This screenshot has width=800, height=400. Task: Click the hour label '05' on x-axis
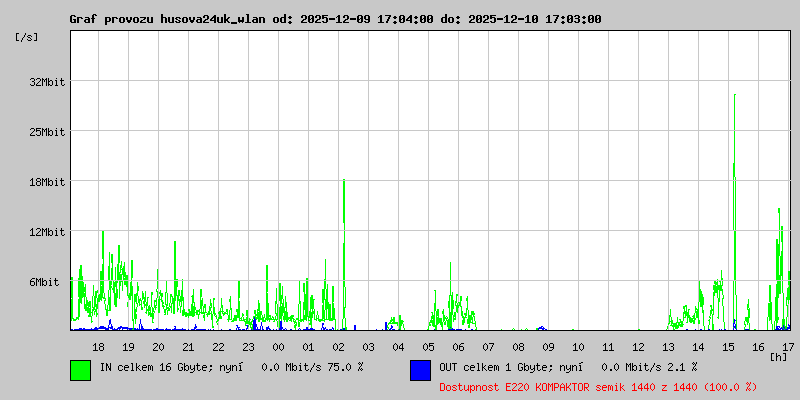pyautogui.click(x=429, y=347)
